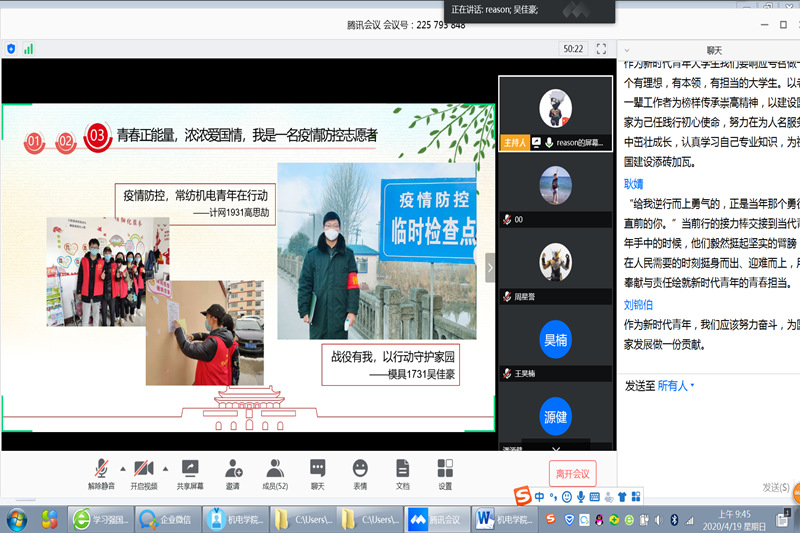This screenshot has height=533, width=800.
Task: Open the 聊天 chat toolbar icon
Action: tap(317, 474)
